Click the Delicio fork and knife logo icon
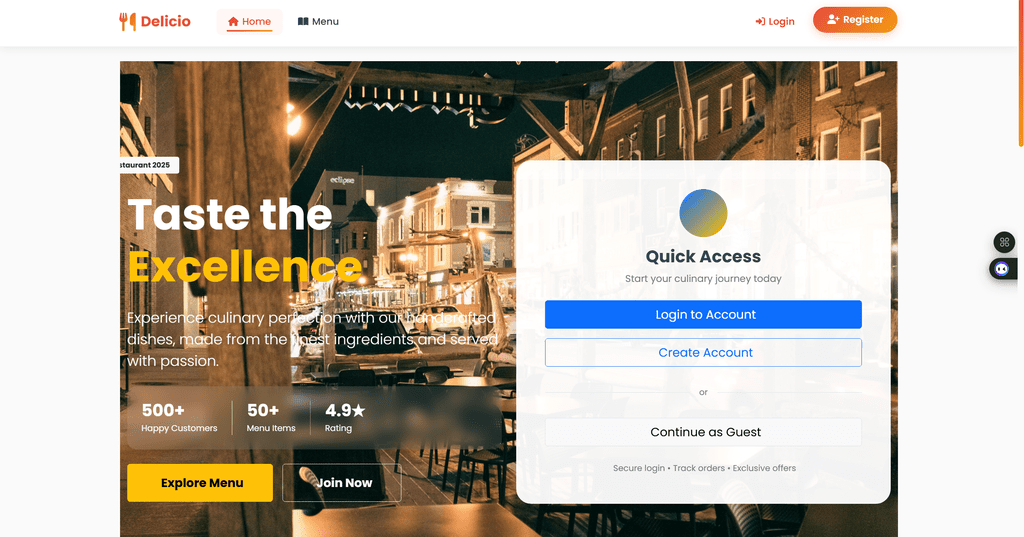This screenshot has width=1024, height=537. tap(127, 22)
